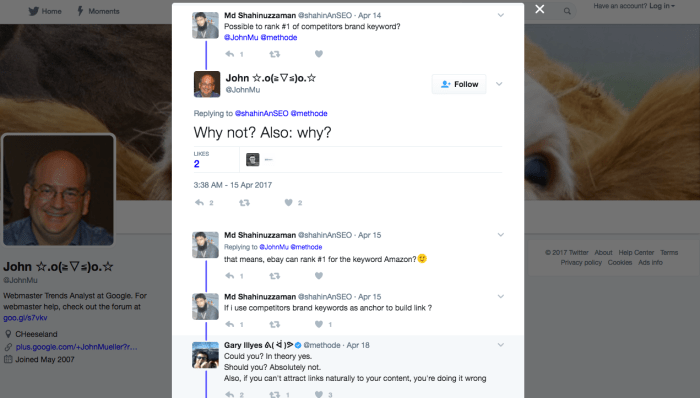Viewport: 700px width, 398px height.
Task: Reply to the ebay rank Amazon tweet
Action: pyautogui.click(x=230, y=276)
